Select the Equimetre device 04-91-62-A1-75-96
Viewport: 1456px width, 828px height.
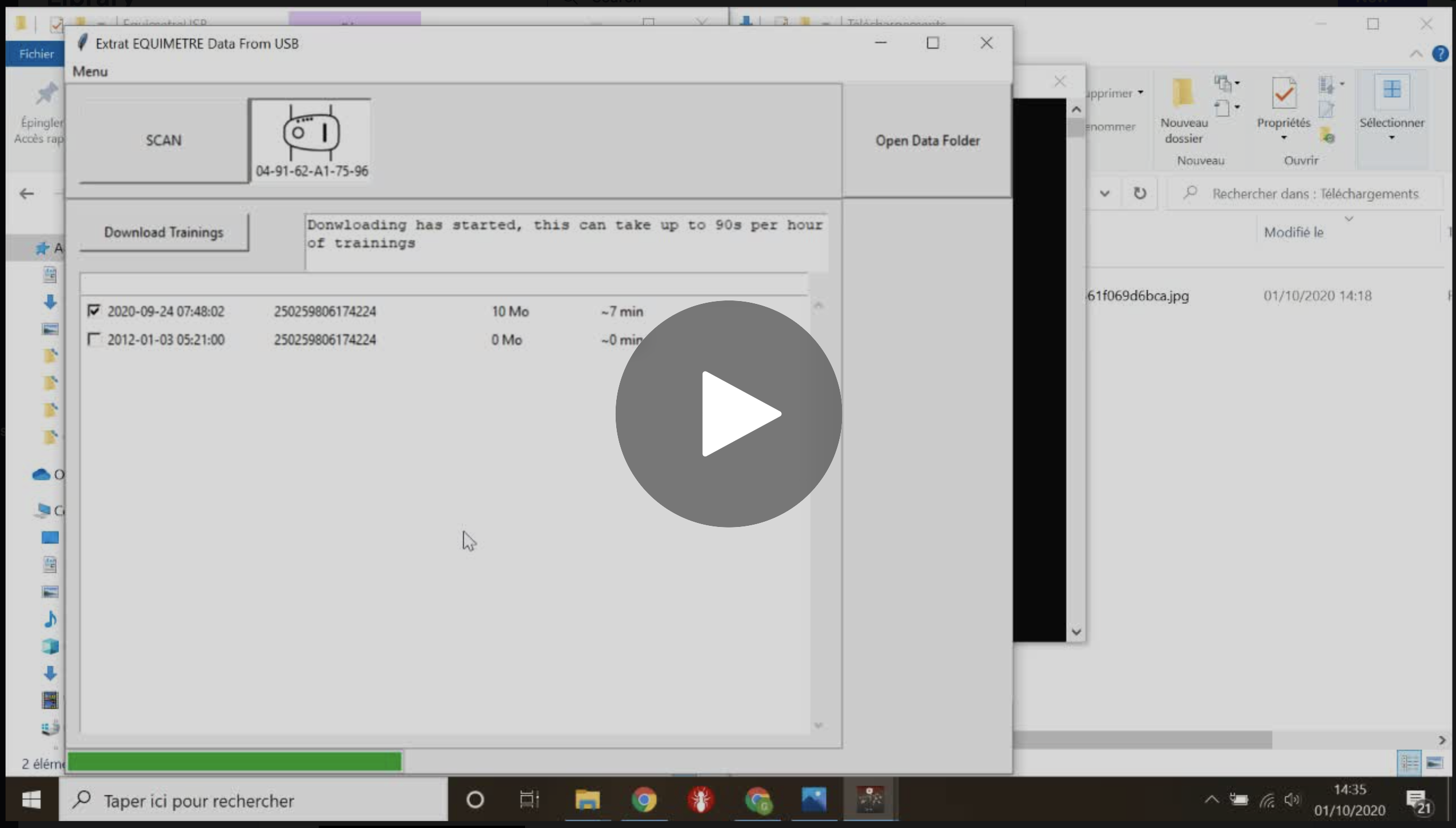[312, 140]
